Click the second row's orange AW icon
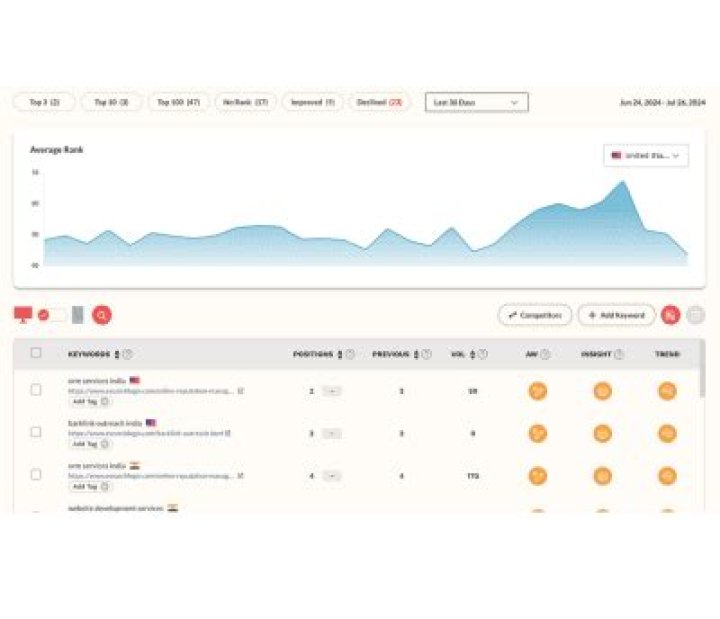 pos(538,433)
